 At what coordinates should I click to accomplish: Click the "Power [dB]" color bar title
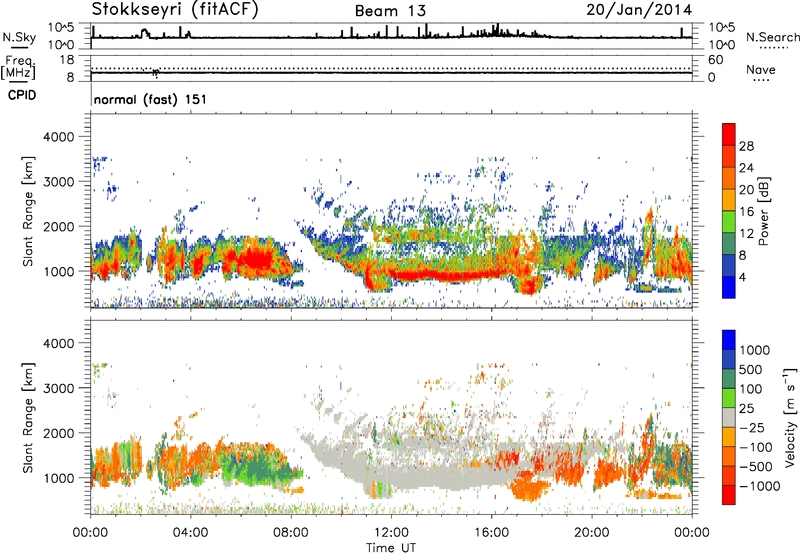[764, 211]
